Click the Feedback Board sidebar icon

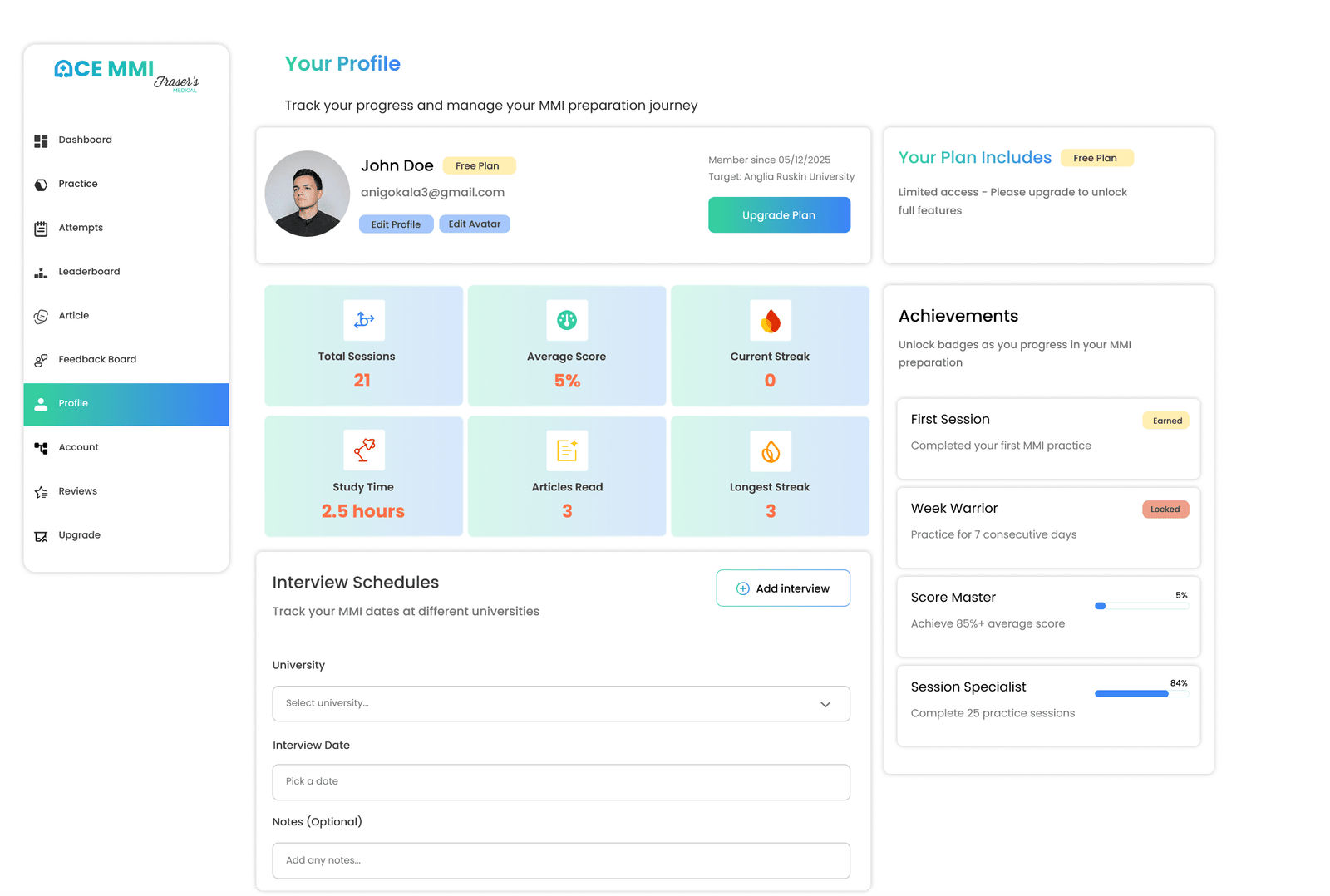click(x=41, y=360)
